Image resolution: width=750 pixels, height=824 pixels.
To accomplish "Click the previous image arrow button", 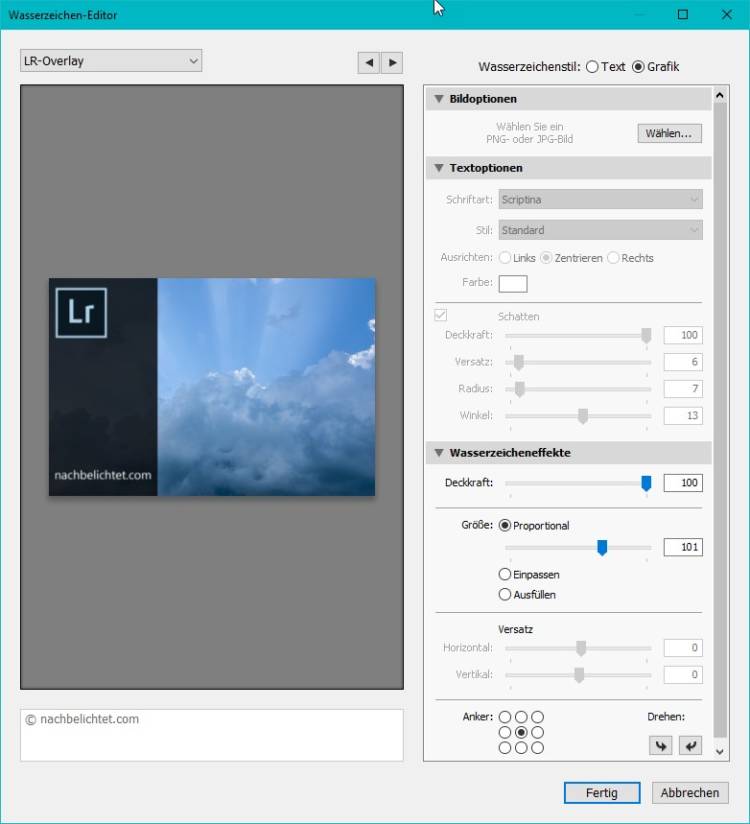I will [x=369, y=62].
